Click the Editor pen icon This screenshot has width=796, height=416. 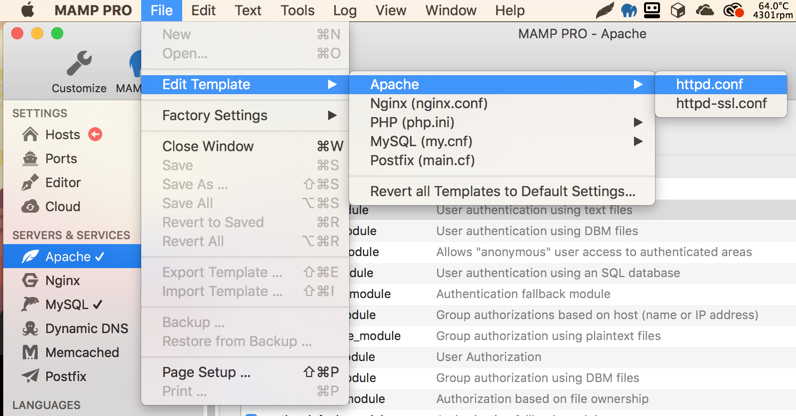pos(30,182)
